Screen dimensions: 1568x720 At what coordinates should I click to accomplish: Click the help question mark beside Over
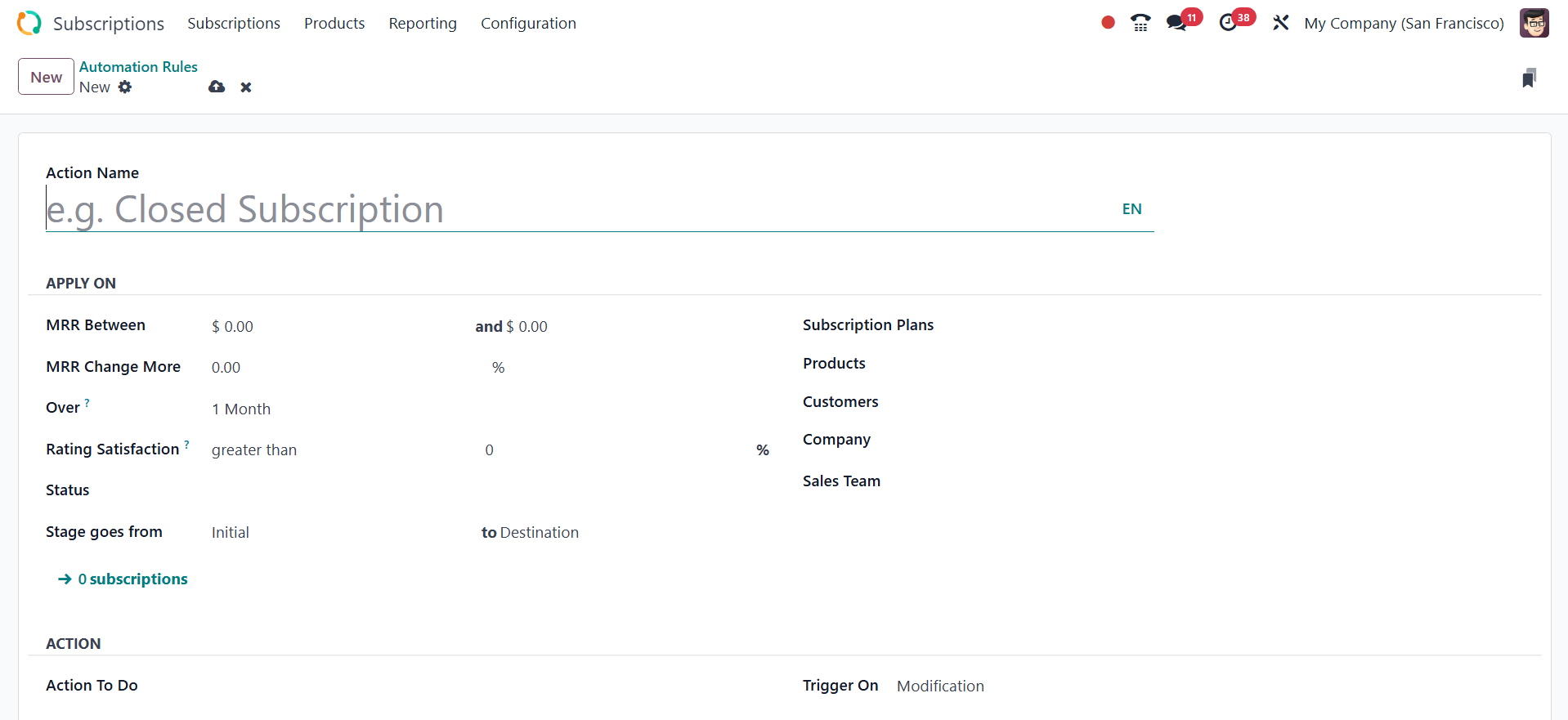(87, 402)
